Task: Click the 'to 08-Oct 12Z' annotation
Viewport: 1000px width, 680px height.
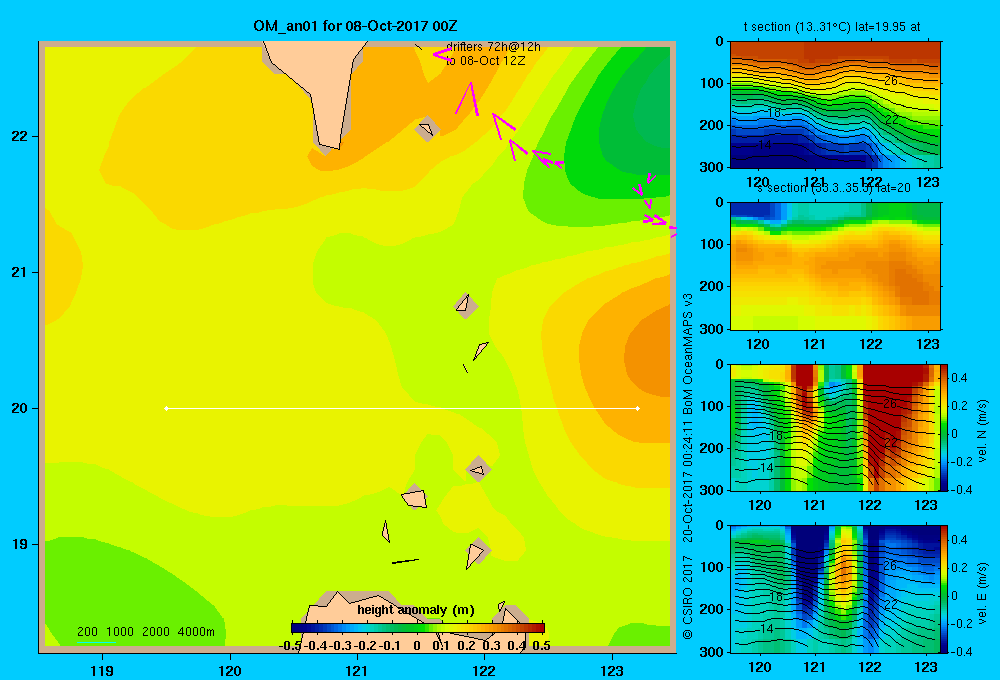Action: click(486, 61)
